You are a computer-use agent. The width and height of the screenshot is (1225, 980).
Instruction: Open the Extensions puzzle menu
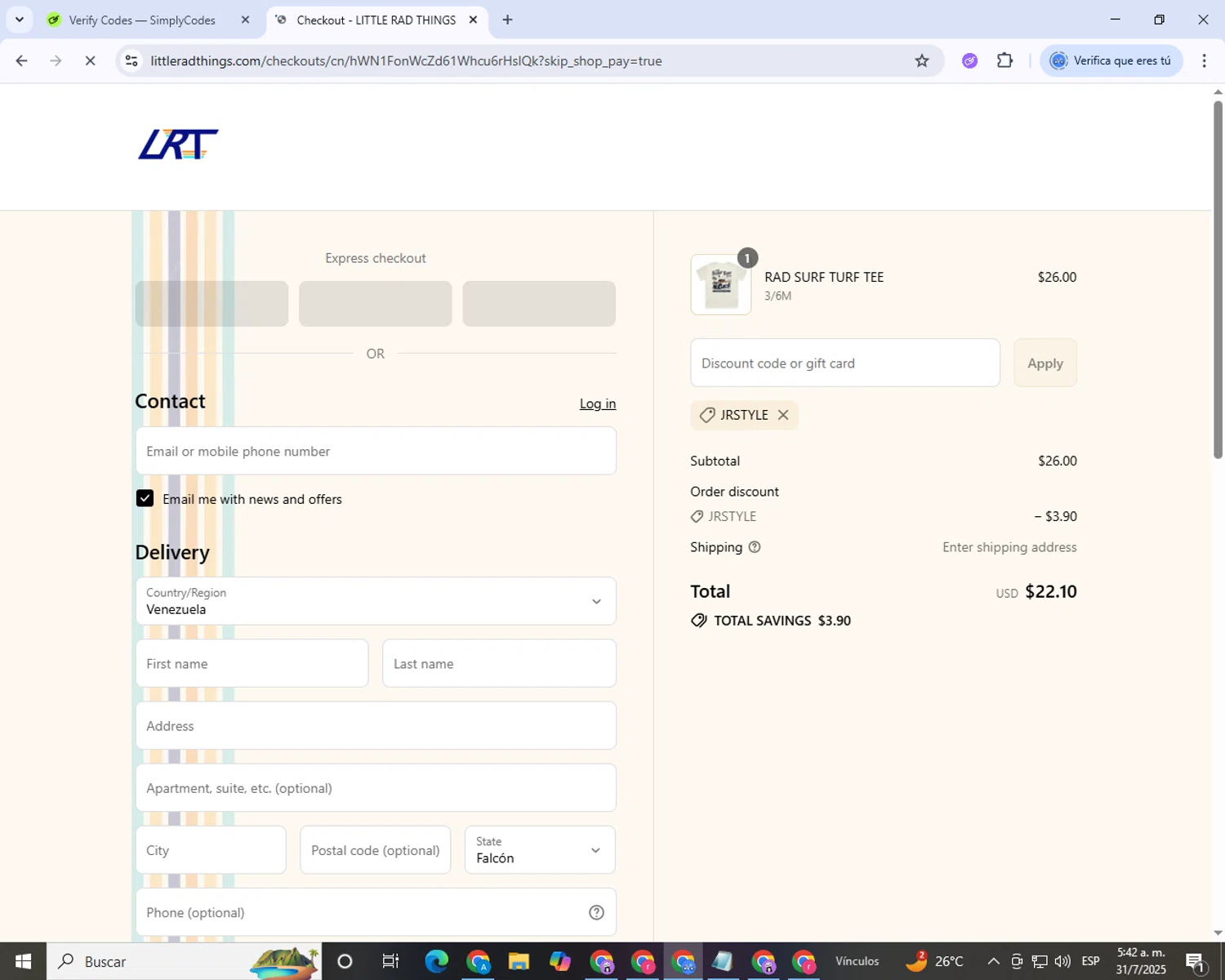pyautogui.click(x=1005, y=60)
